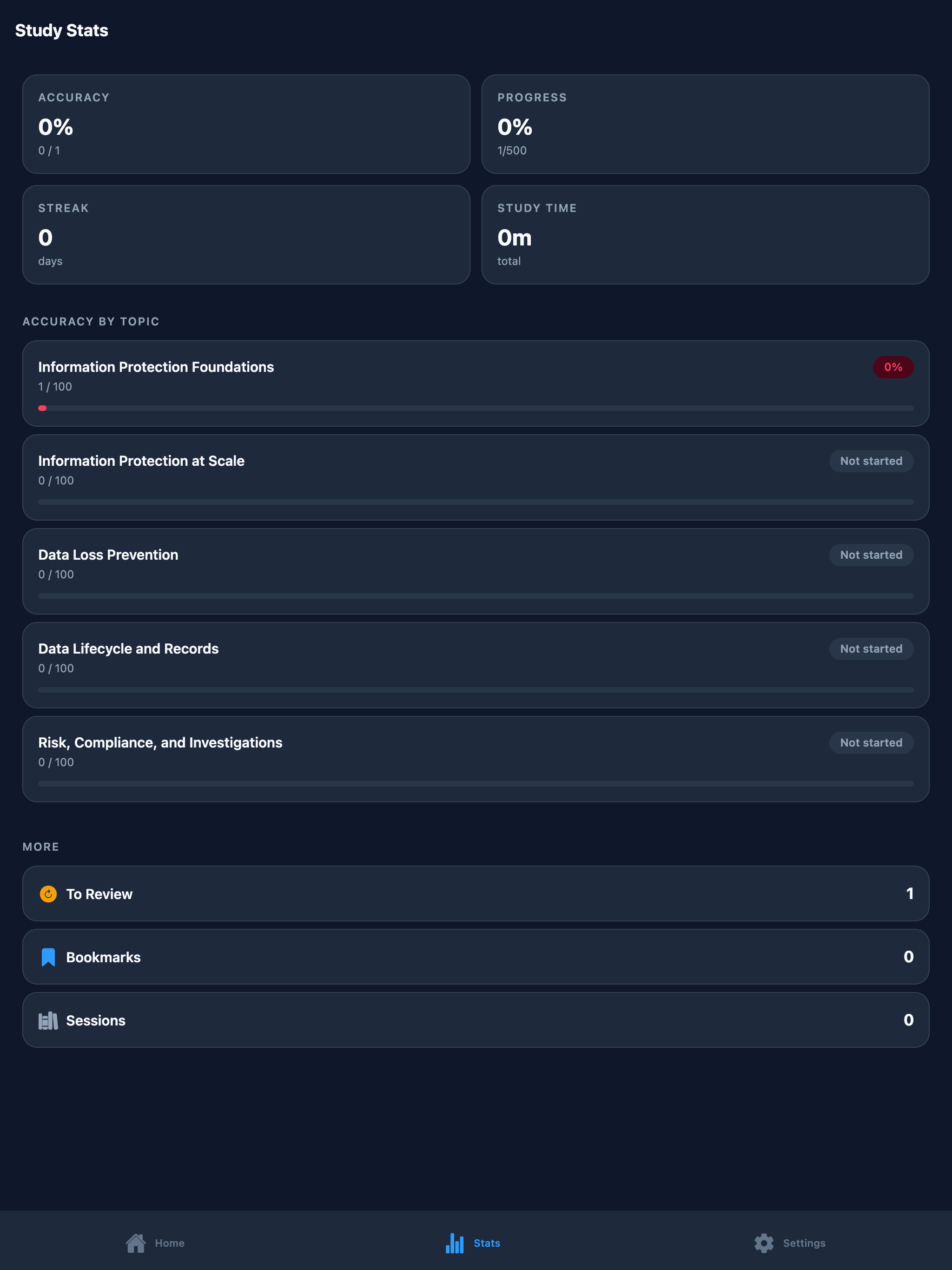This screenshot has width=952, height=1270.
Task: Click the Information Protection Foundations progress bar
Action: coord(476,408)
